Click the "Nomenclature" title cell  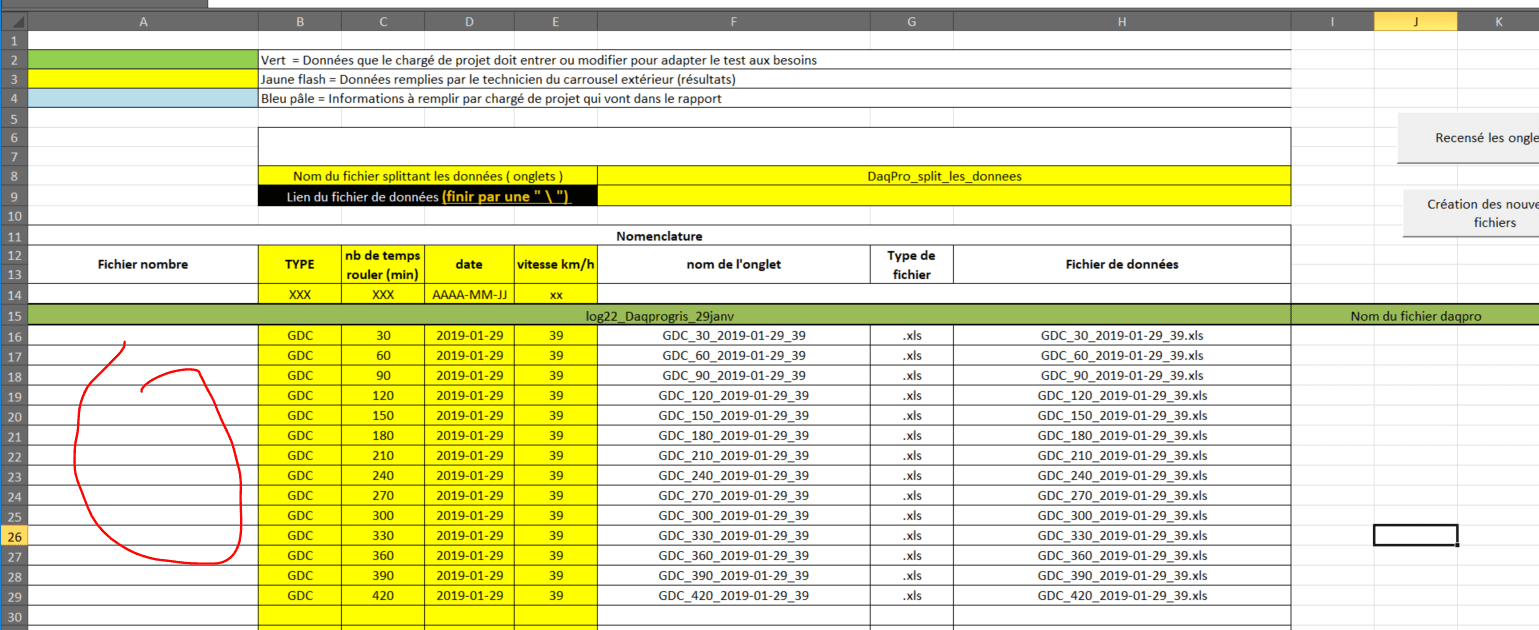659,237
